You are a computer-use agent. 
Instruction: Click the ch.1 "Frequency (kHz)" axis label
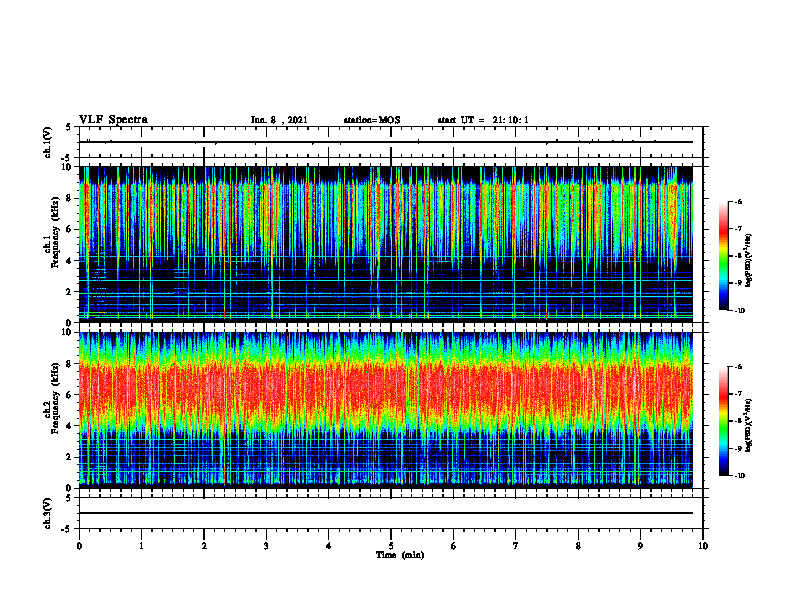55,232
